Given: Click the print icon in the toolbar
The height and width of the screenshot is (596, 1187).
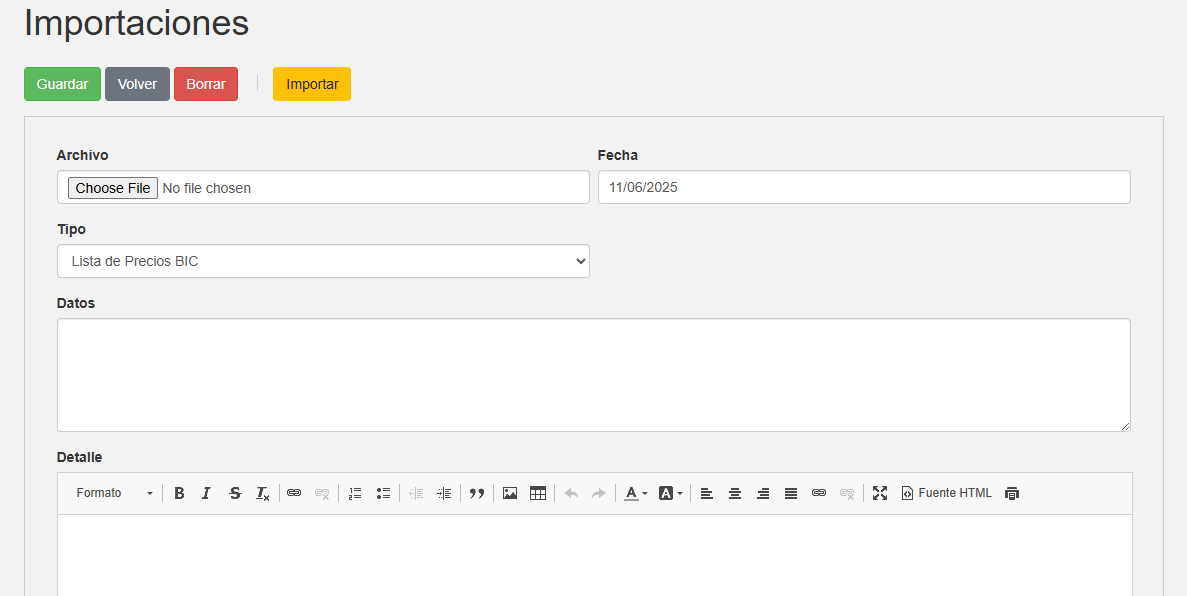Looking at the screenshot, I should [x=1012, y=493].
